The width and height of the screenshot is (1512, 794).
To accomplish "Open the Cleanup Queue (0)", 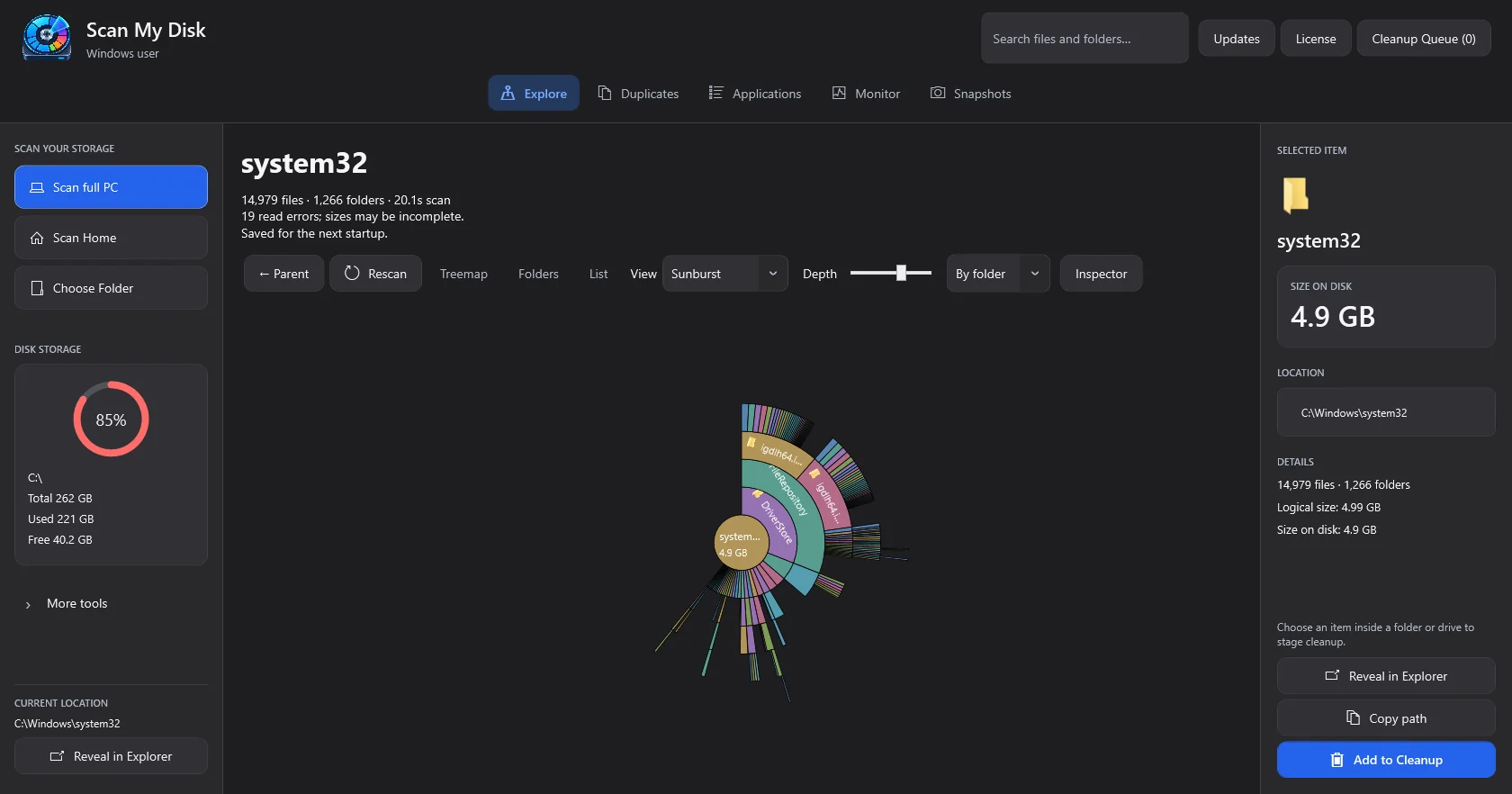I will coord(1424,39).
